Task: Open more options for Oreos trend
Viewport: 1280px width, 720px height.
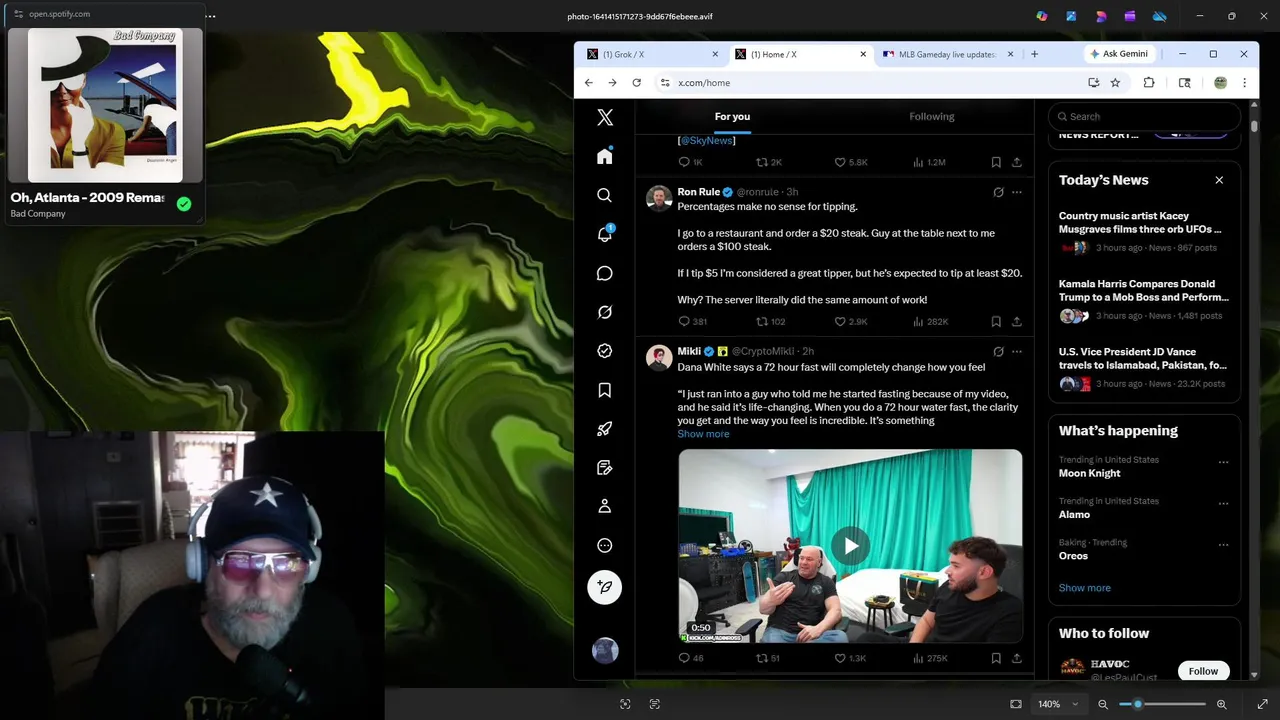Action: pyautogui.click(x=1223, y=545)
